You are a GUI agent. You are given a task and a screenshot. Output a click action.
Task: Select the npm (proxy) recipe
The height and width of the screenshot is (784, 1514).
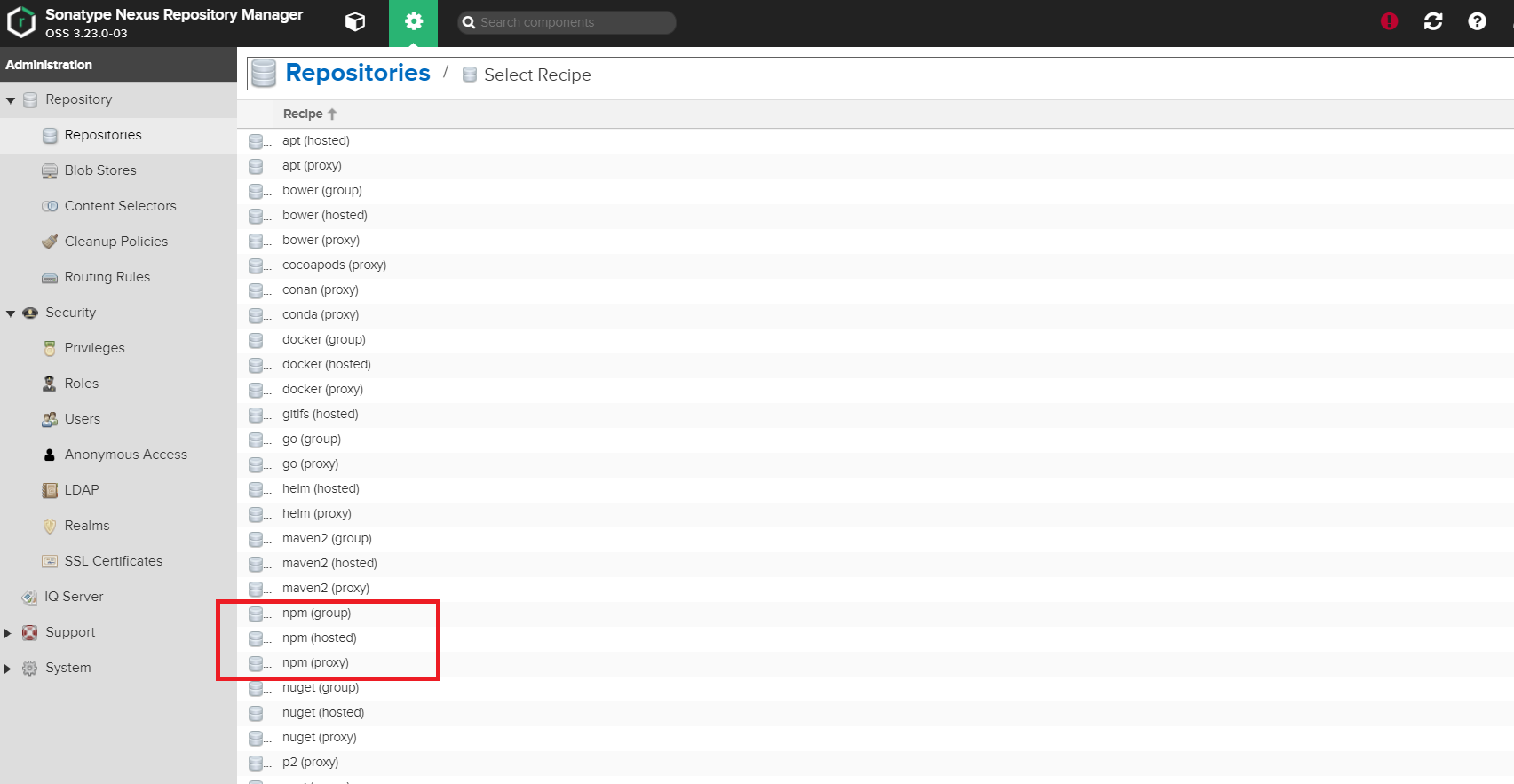(x=315, y=662)
